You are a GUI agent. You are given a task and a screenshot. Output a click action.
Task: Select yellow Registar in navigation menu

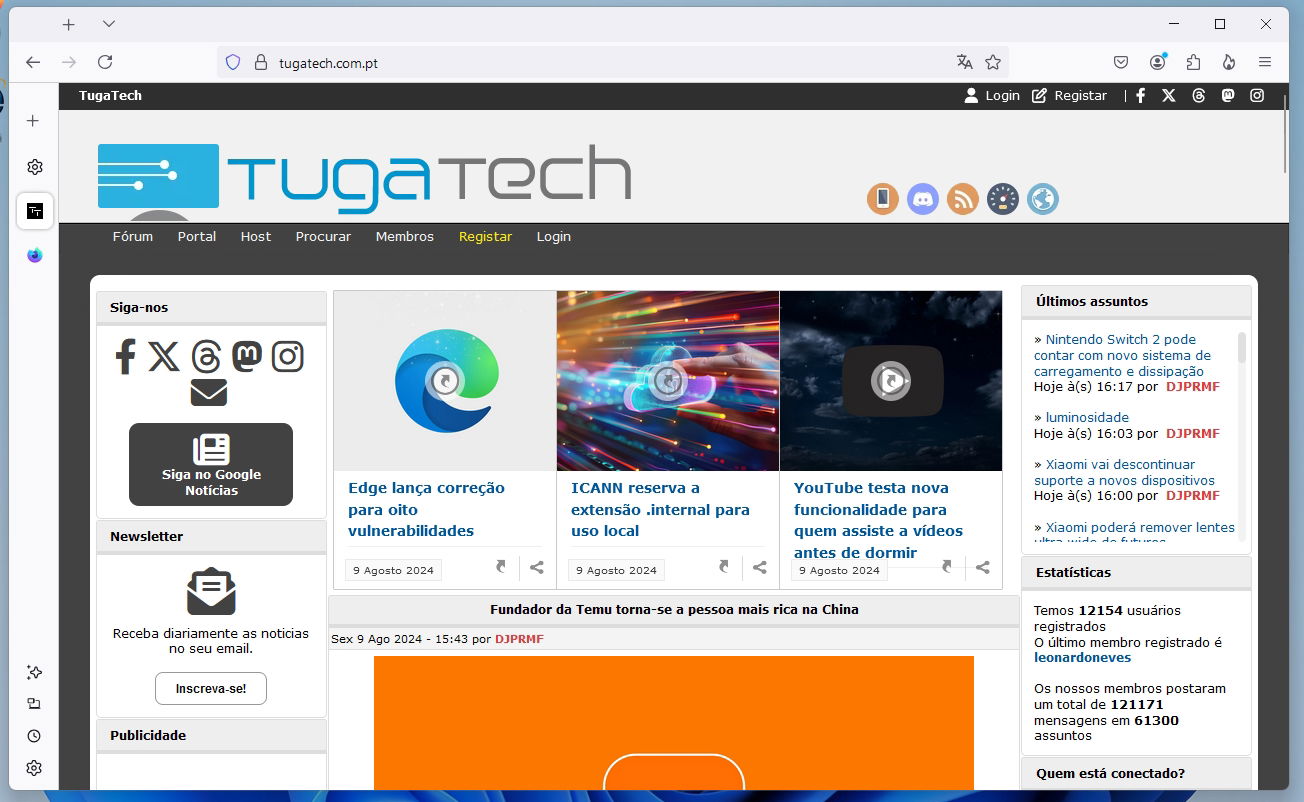(485, 237)
